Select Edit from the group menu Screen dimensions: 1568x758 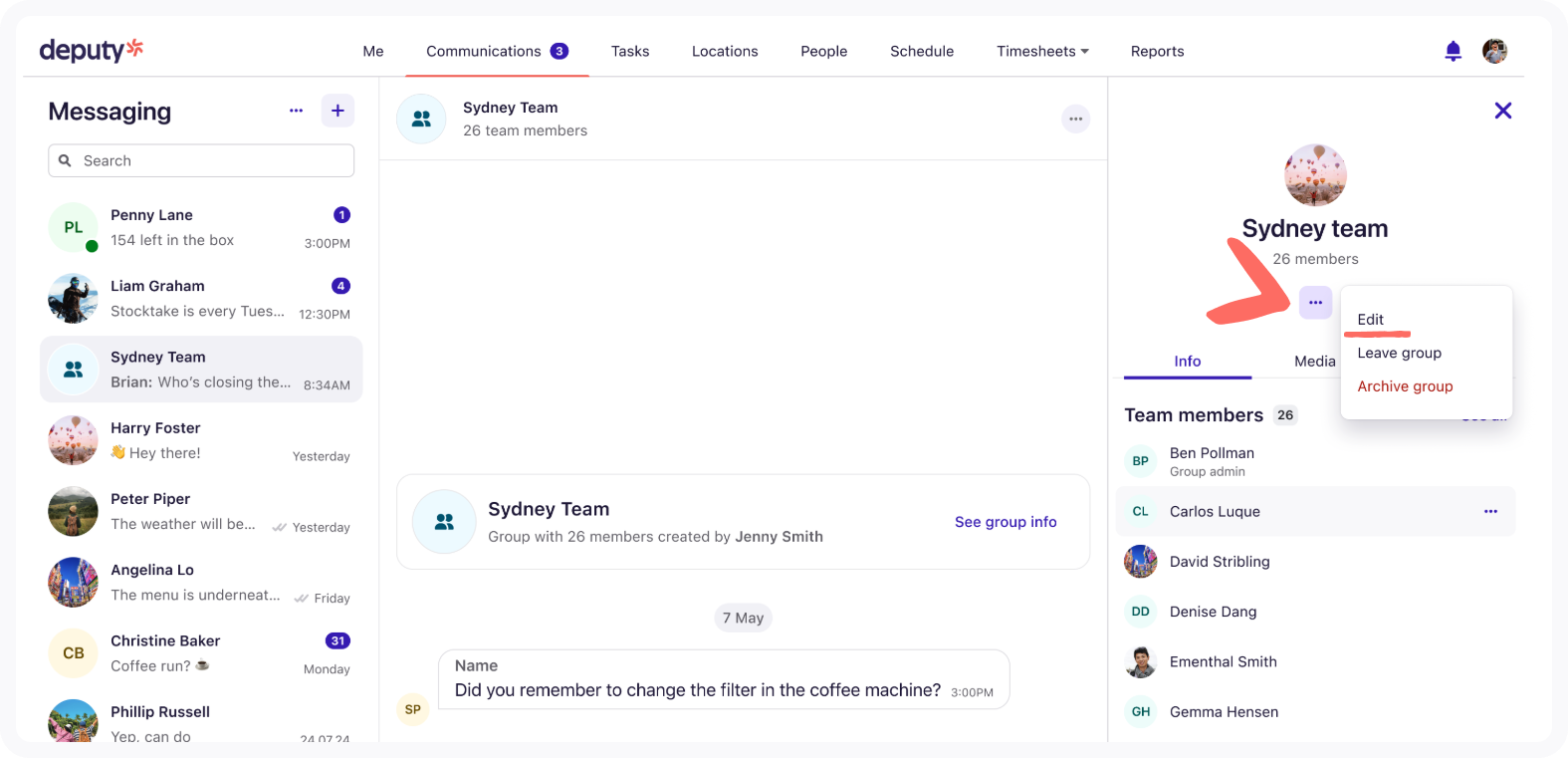tap(1370, 320)
